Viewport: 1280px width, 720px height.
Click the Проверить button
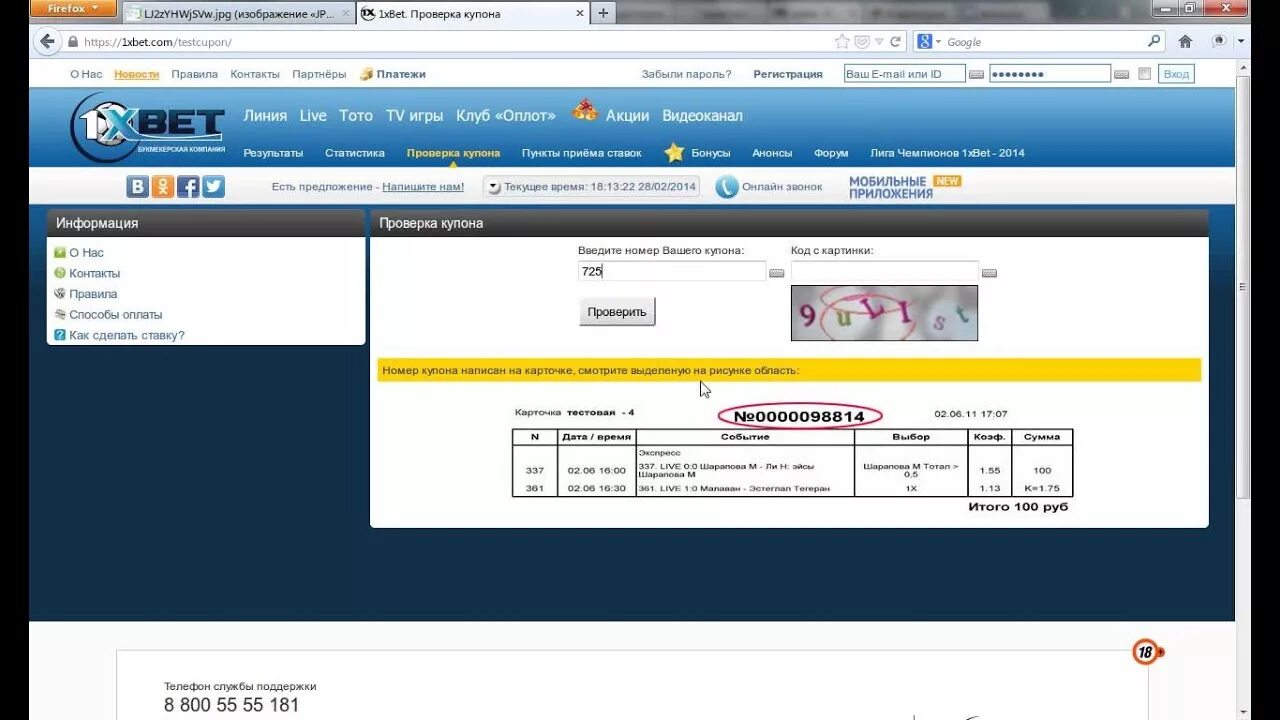617,312
